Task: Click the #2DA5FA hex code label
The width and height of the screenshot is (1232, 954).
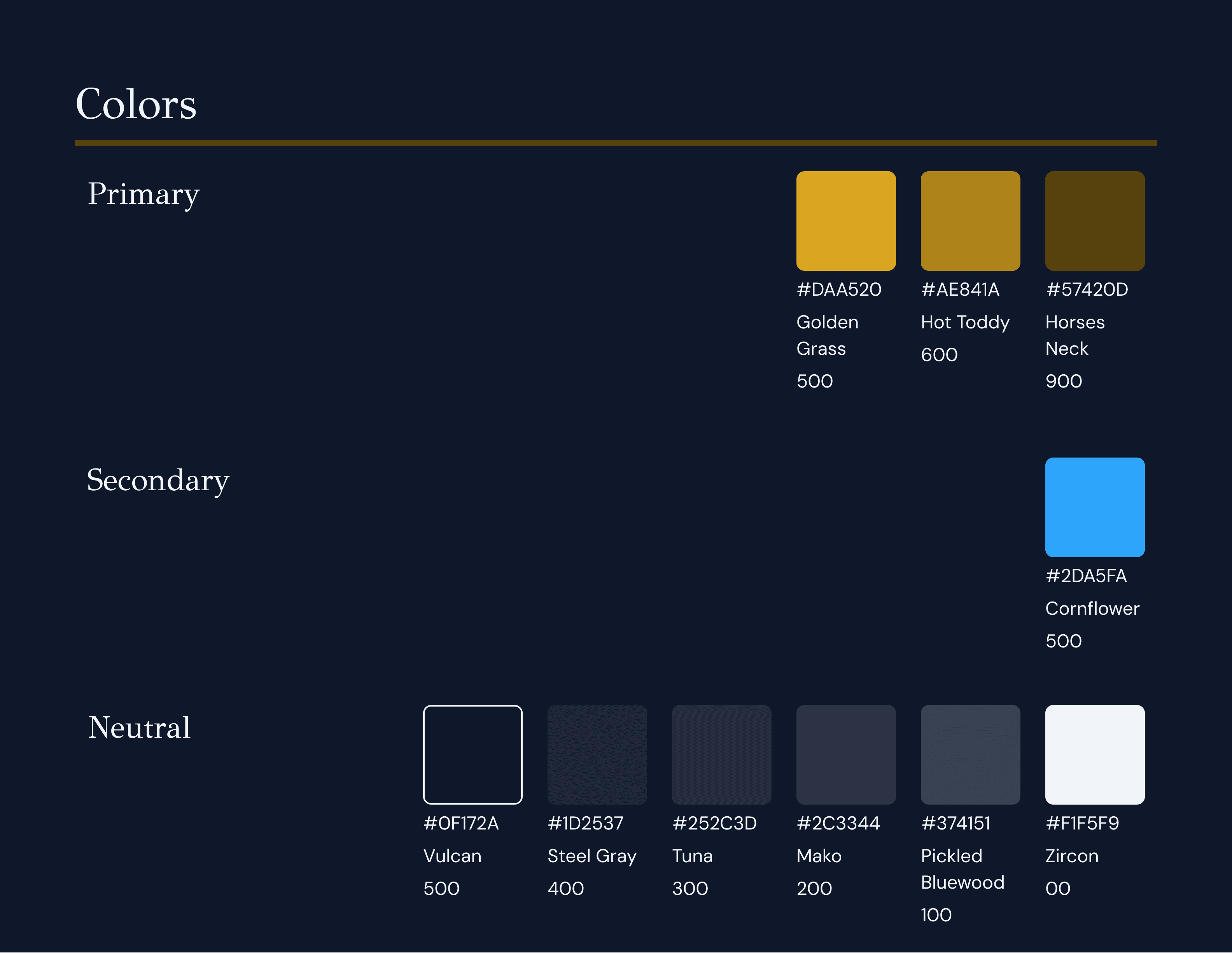Action: click(x=1086, y=576)
